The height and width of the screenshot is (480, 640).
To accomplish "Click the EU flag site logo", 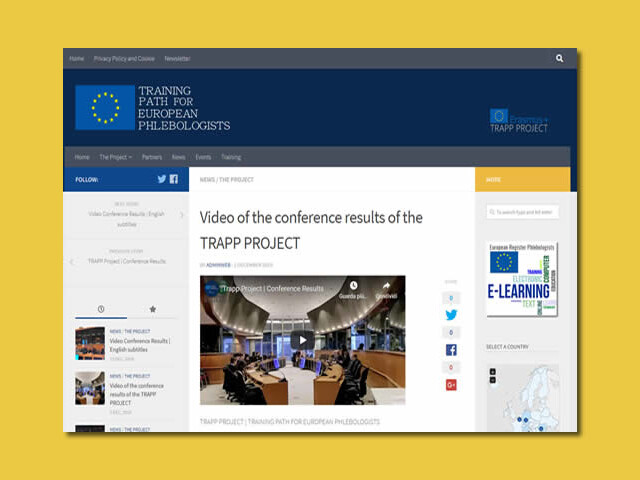I will tap(105, 107).
